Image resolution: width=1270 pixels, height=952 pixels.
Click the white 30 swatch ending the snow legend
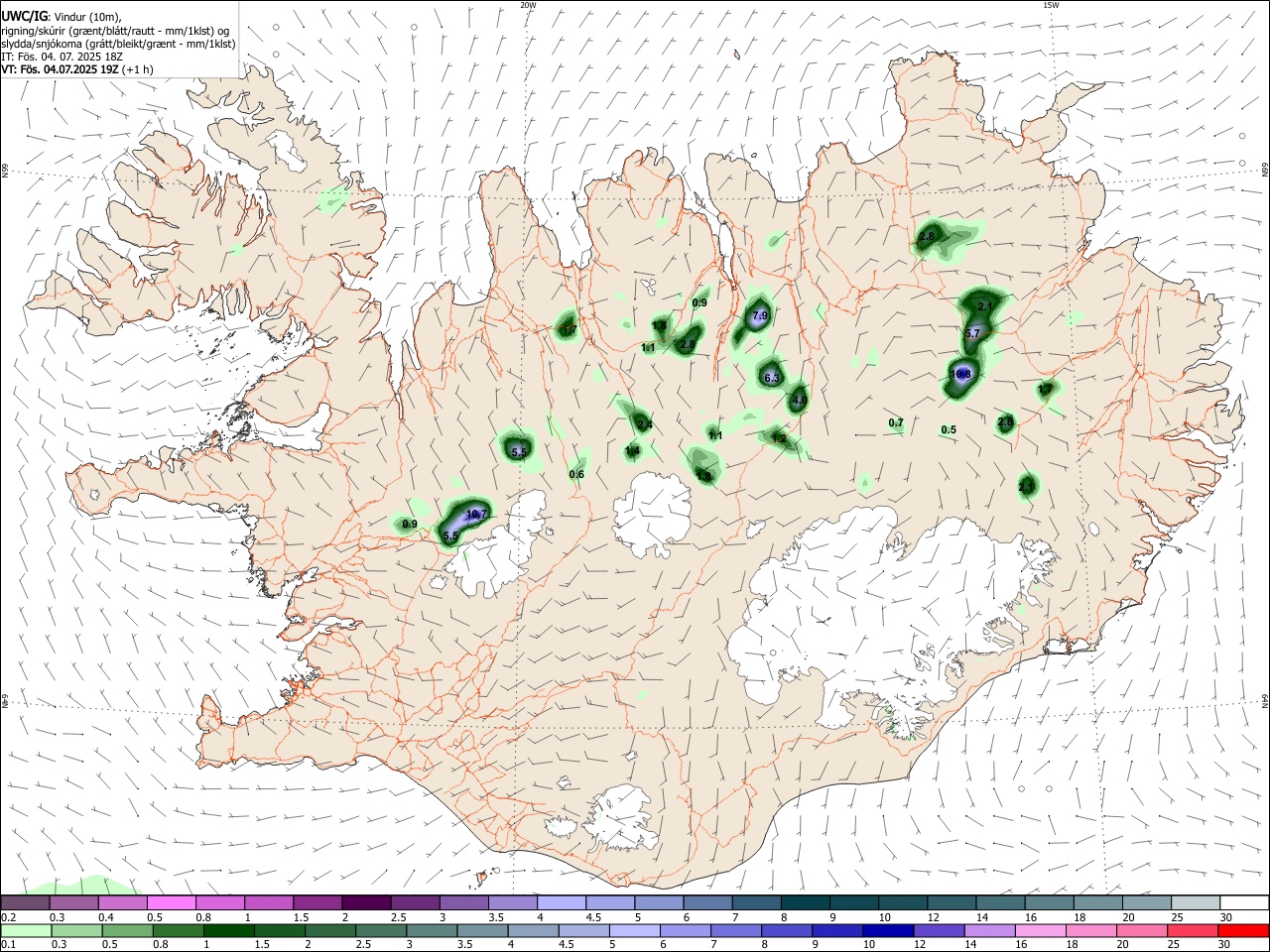[x=1244, y=902]
